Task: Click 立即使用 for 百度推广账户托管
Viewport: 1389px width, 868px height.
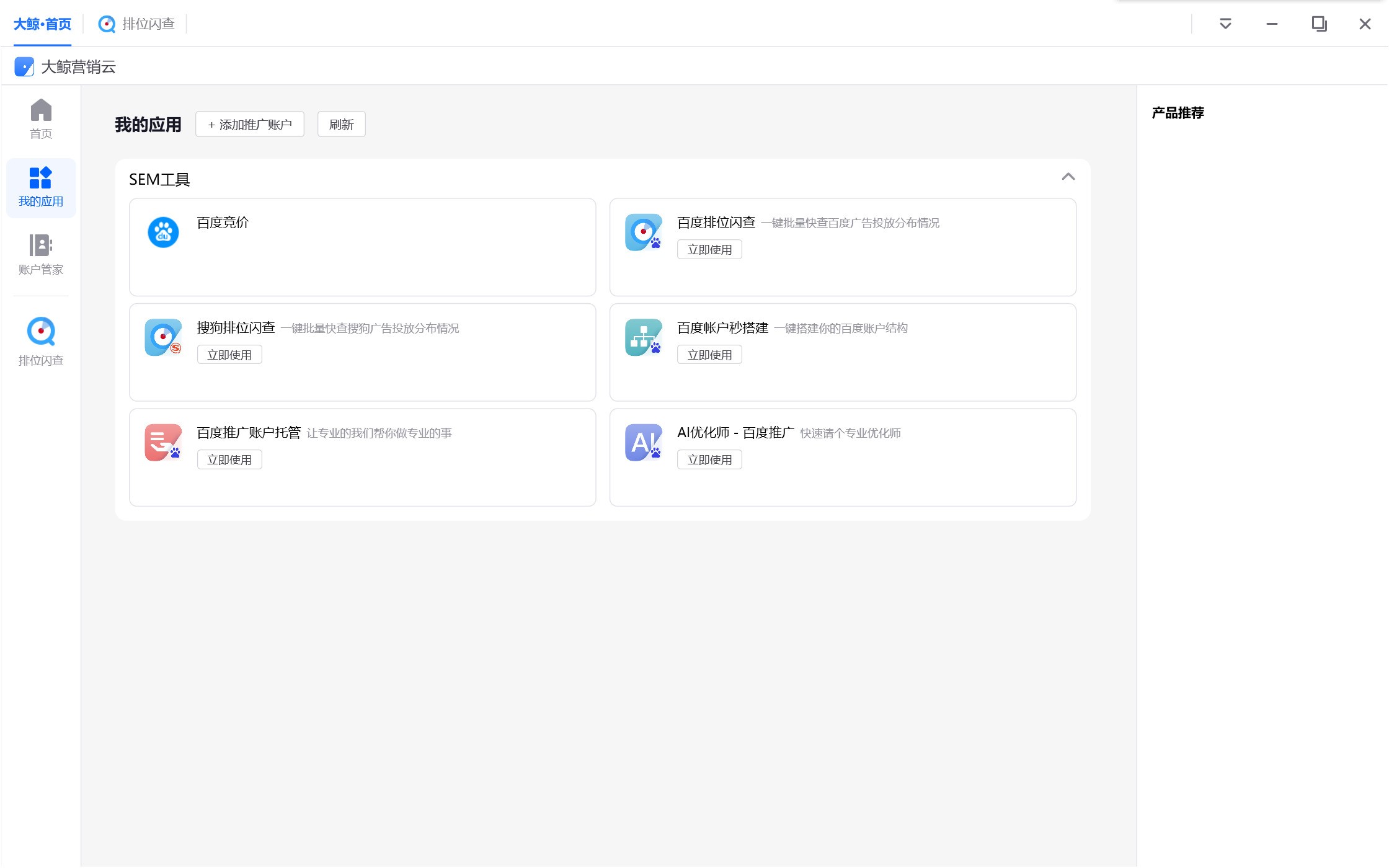Action: pos(229,459)
